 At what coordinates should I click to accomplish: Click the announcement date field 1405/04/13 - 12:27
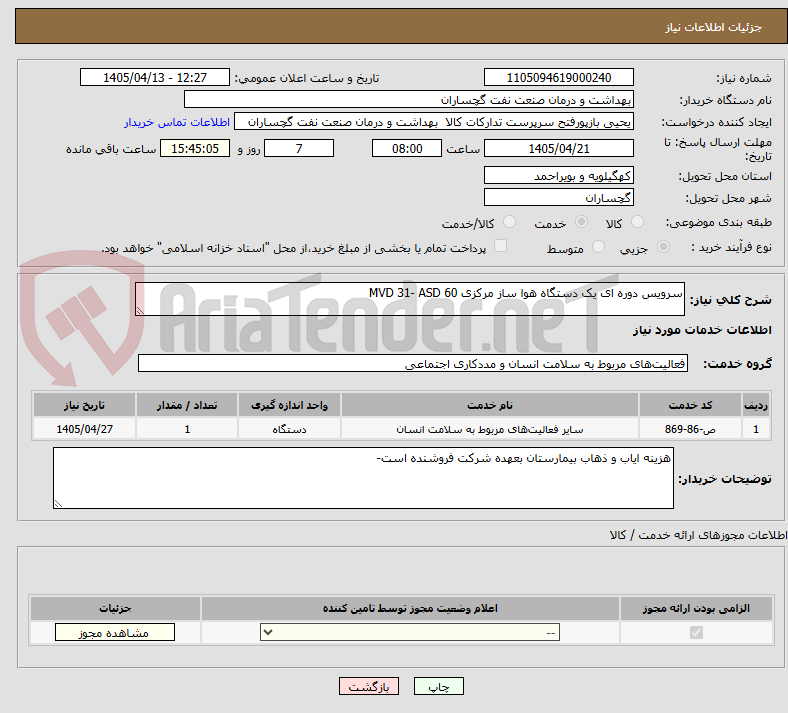point(155,78)
